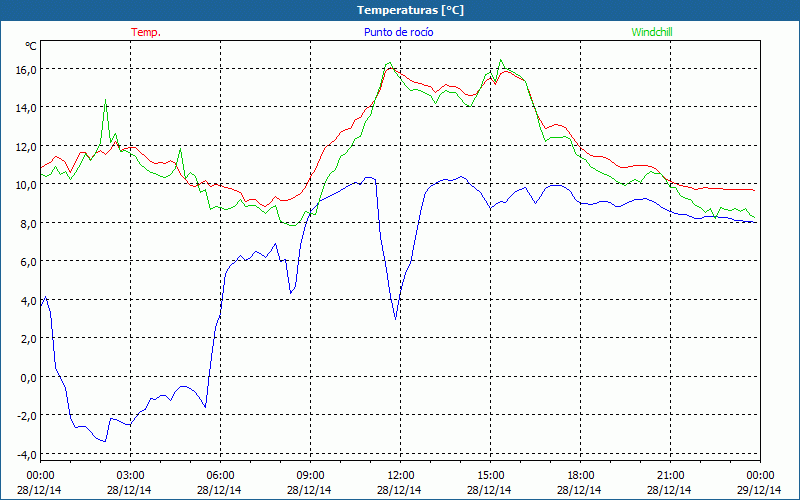Click the '21:00' time axis label
The width and height of the screenshot is (800, 500).
pyautogui.click(x=670, y=476)
